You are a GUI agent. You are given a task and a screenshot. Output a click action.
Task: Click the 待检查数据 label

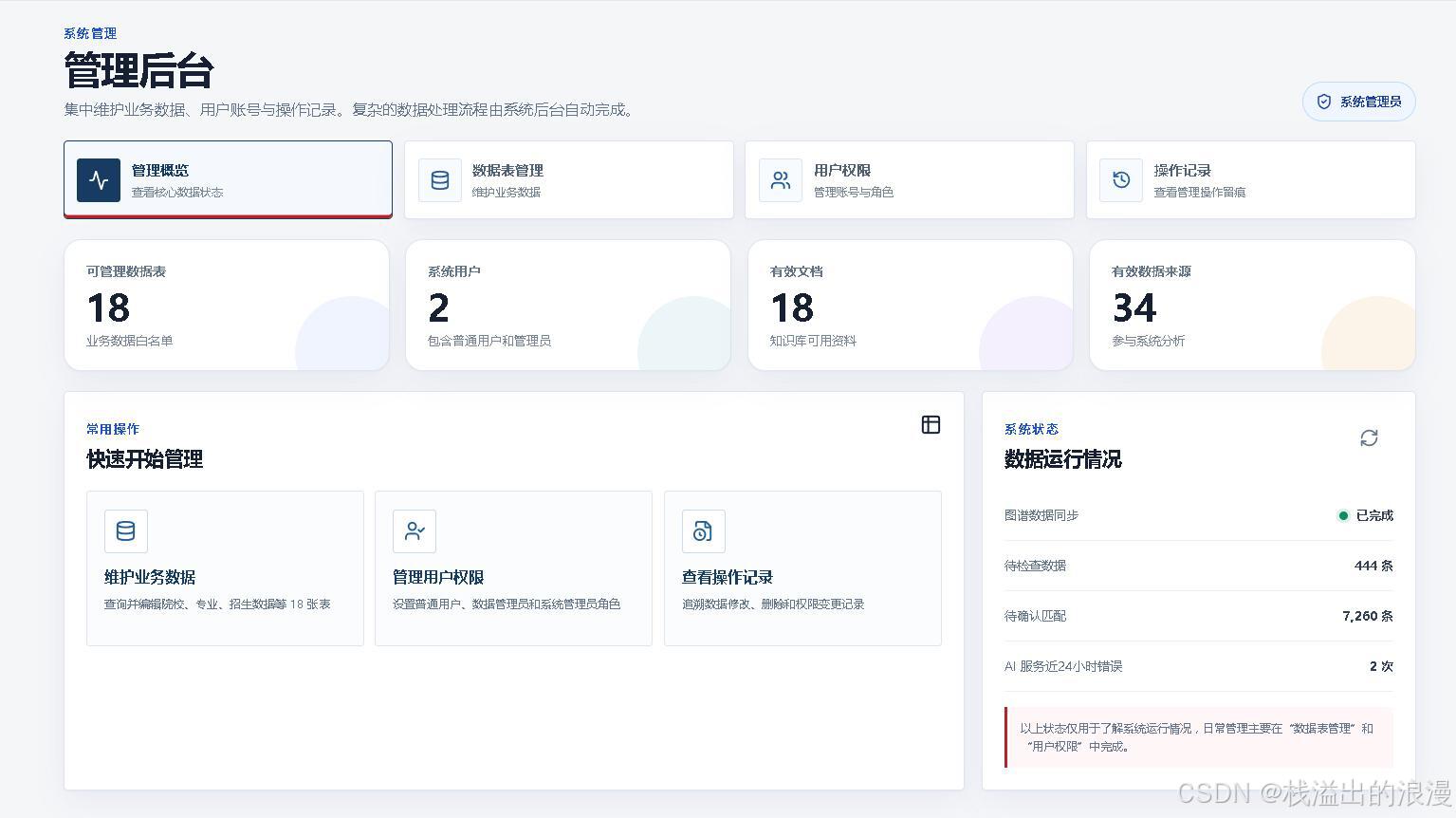(1035, 566)
